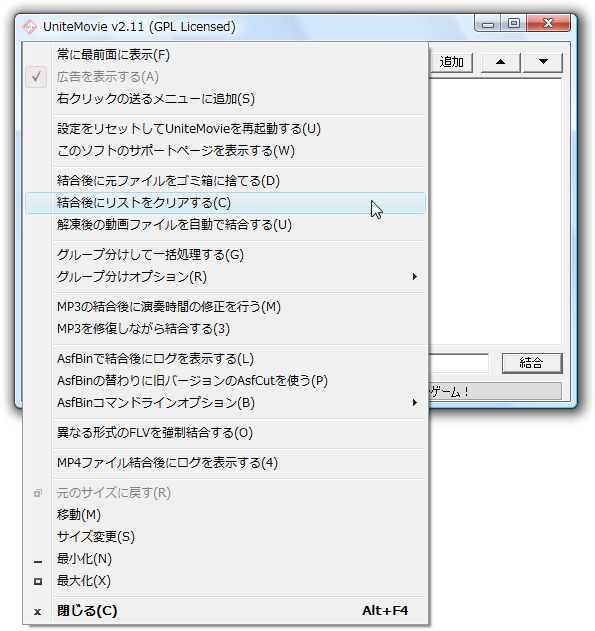Choose 移動(M) from the system menu

[225, 515]
